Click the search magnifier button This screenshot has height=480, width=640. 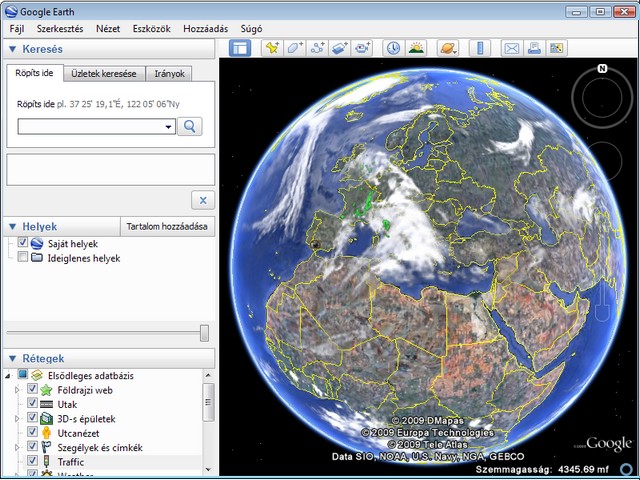coord(190,127)
